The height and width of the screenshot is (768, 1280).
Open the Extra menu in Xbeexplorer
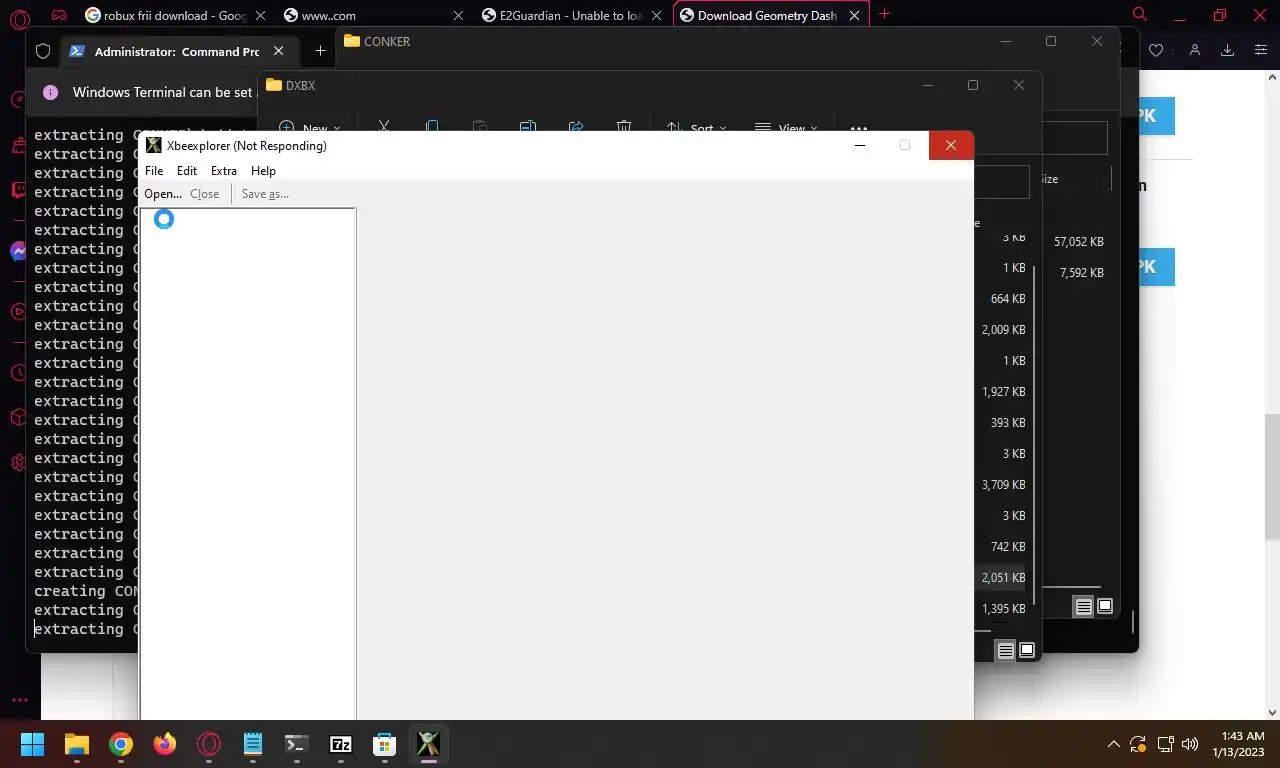[x=224, y=171]
